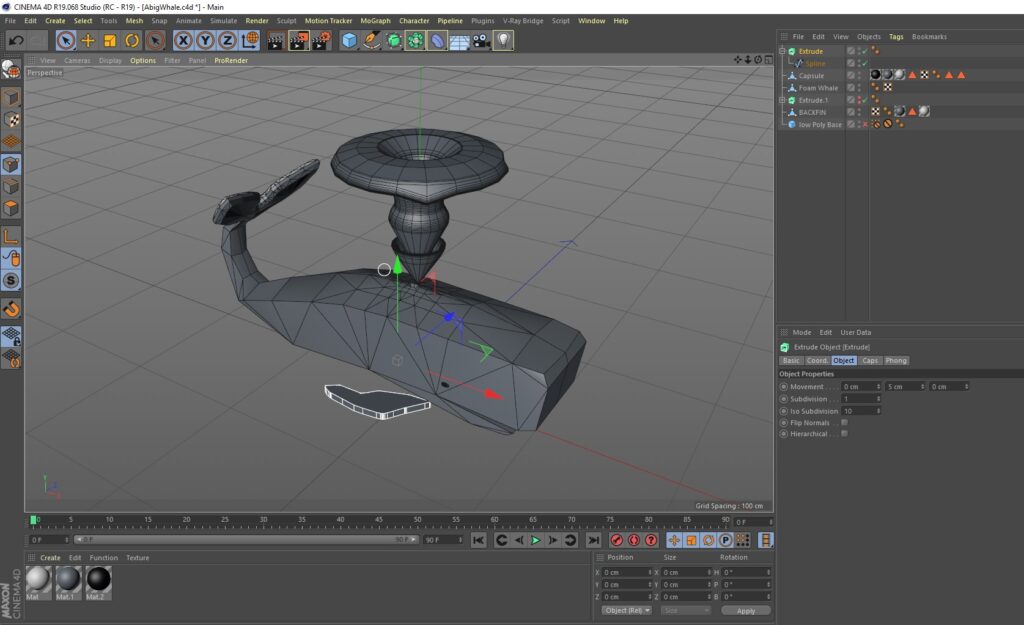Activate the Rotate tool
This screenshot has height=625, width=1024.
click(x=132, y=40)
